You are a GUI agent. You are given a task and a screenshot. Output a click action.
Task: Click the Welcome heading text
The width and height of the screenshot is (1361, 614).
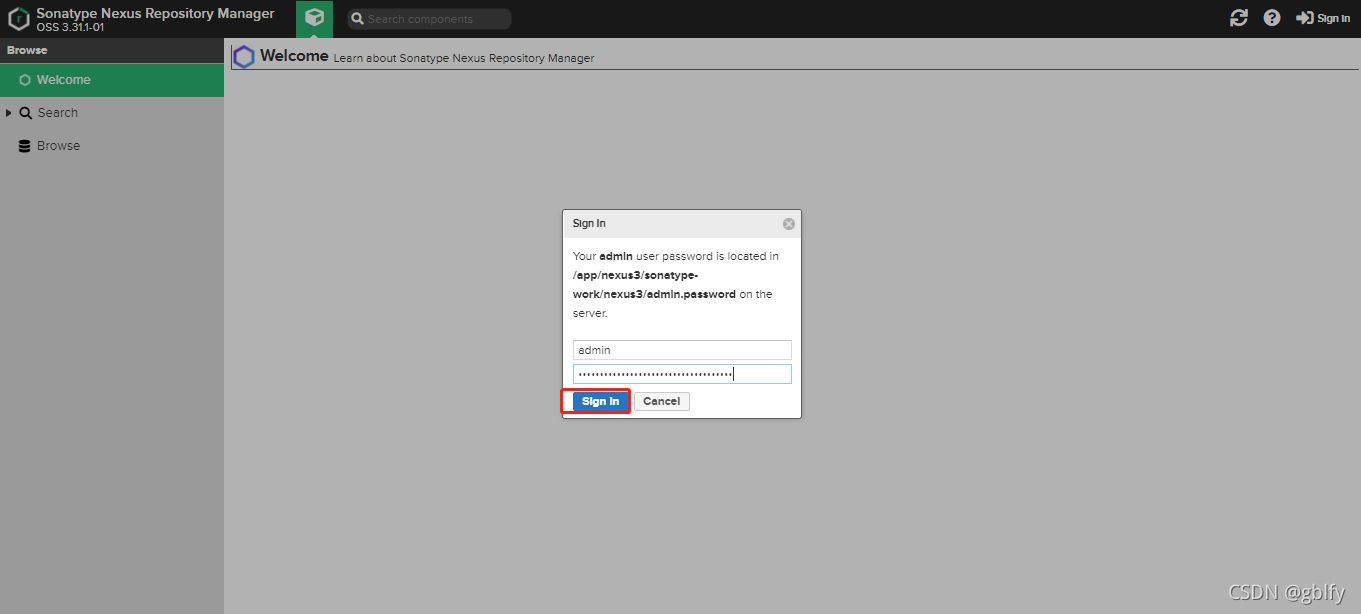coord(294,56)
